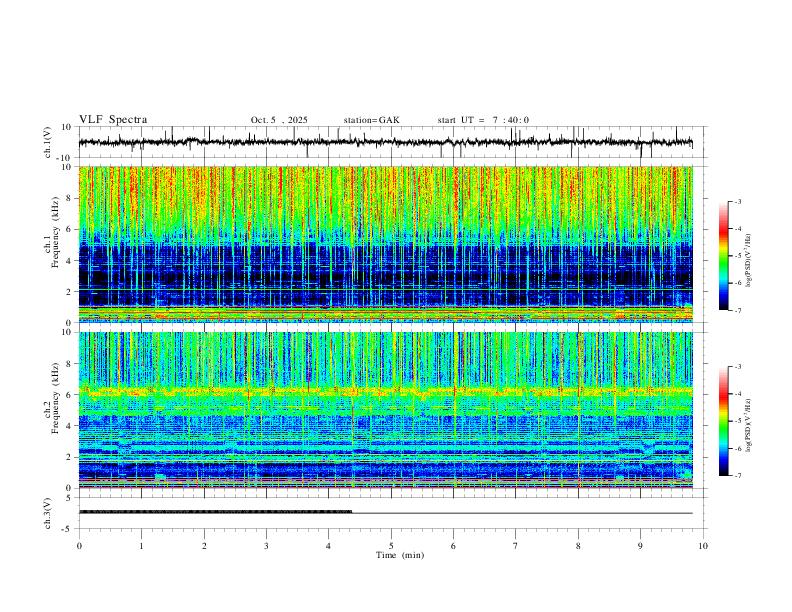Click time axis tick label "4"
This screenshot has height=612, width=792.
[329, 546]
